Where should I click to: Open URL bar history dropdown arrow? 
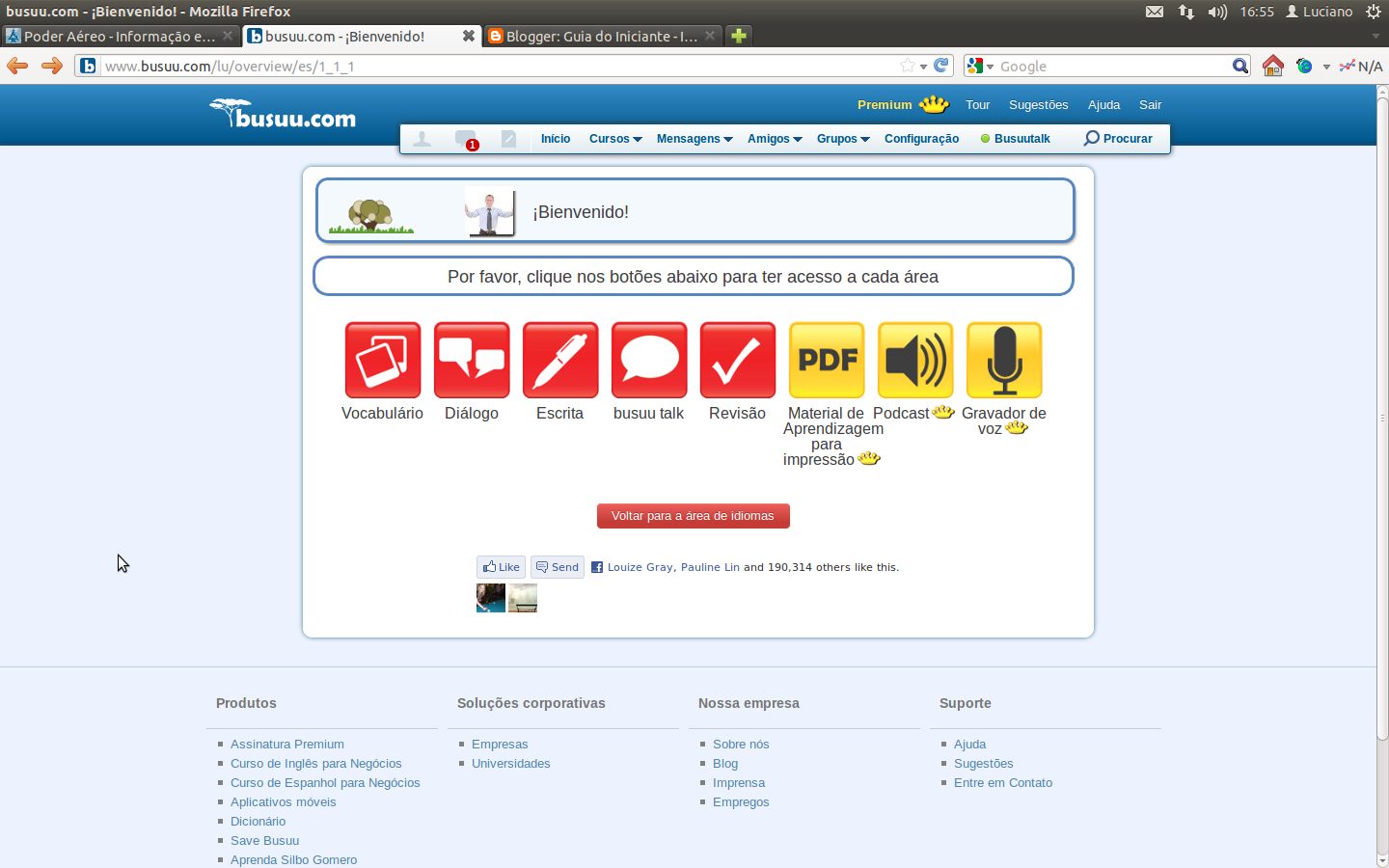click(x=924, y=67)
